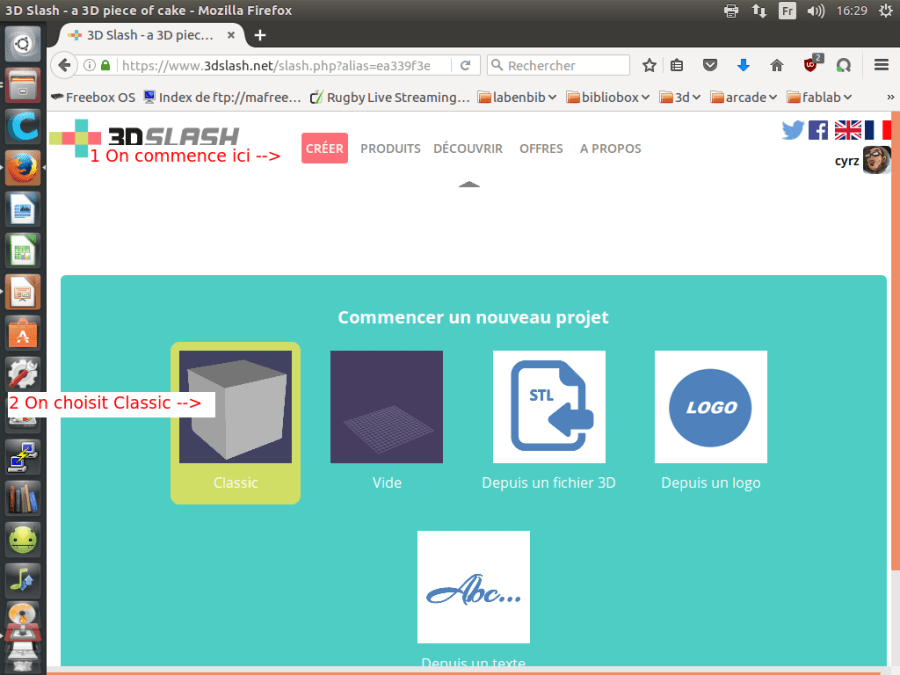Viewport: 900px width, 675px height.
Task: Open the DÉCOUVRIR menu
Action: click(x=468, y=148)
